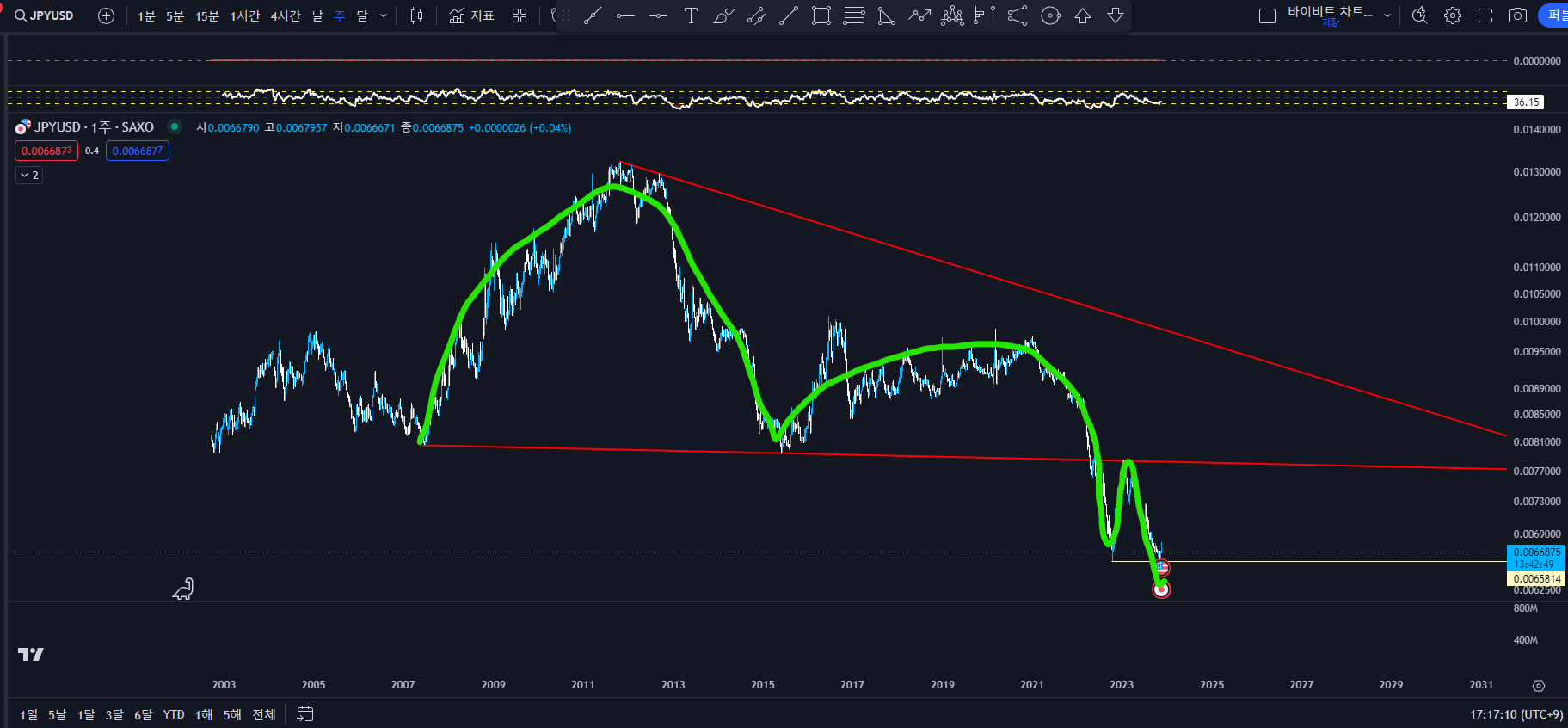Select the 전체 all date range

(264, 715)
